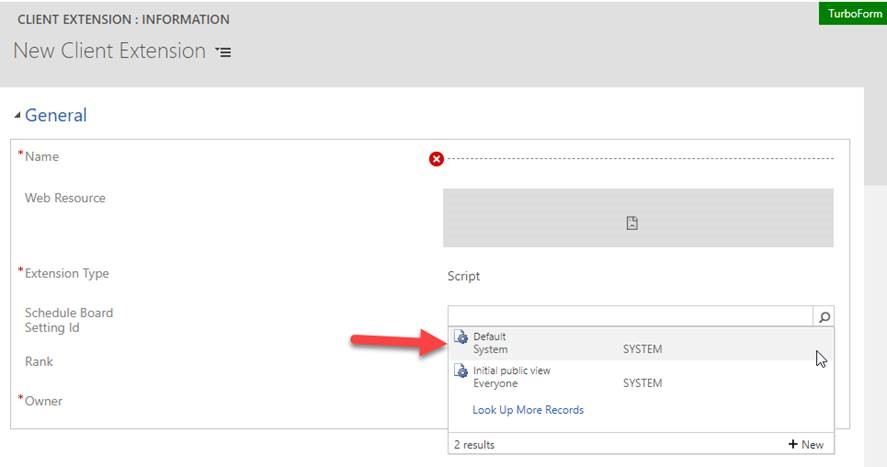
Task: Click into the Name dotted input field
Action: click(x=640, y=158)
